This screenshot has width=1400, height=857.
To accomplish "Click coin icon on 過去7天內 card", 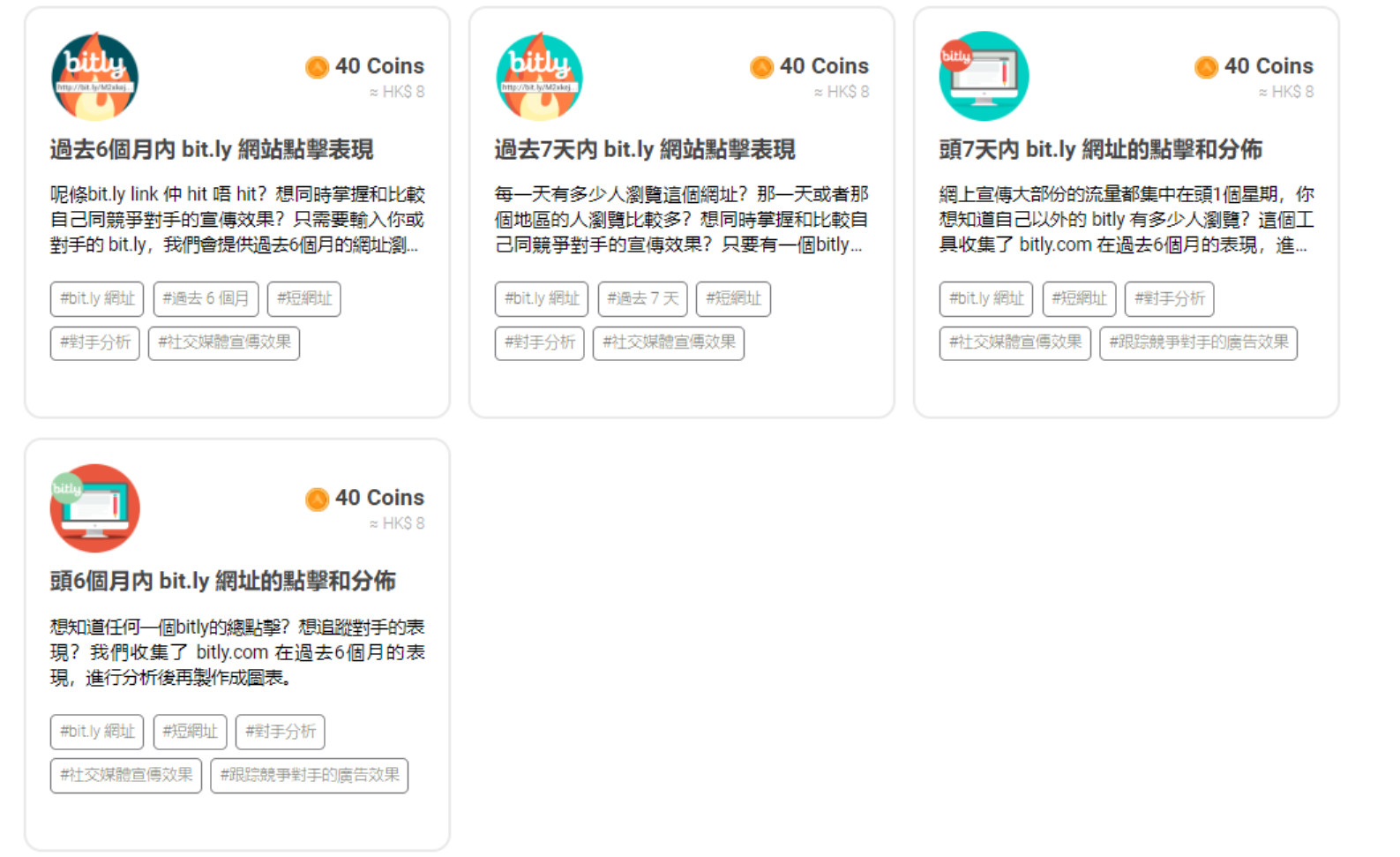I will click(x=761, y=67).
